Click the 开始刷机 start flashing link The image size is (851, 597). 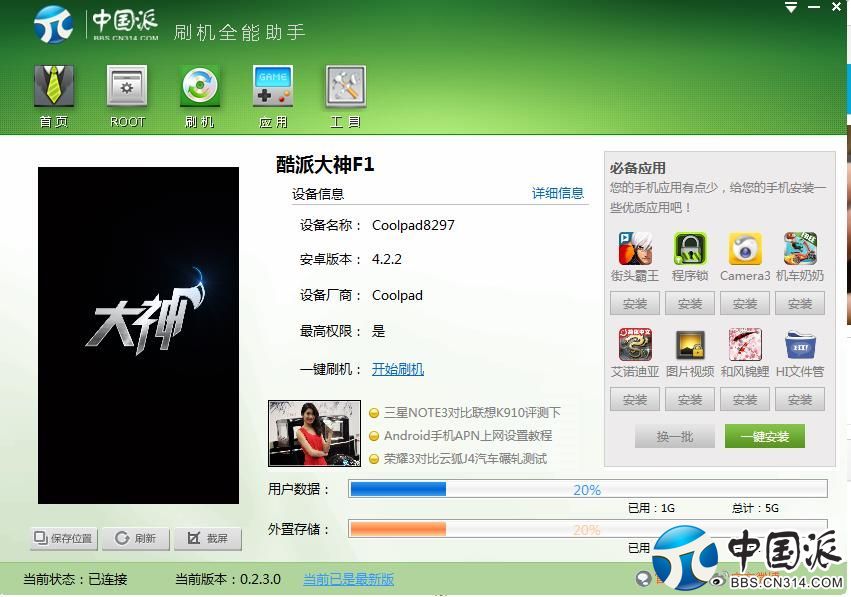click(398, 369)
